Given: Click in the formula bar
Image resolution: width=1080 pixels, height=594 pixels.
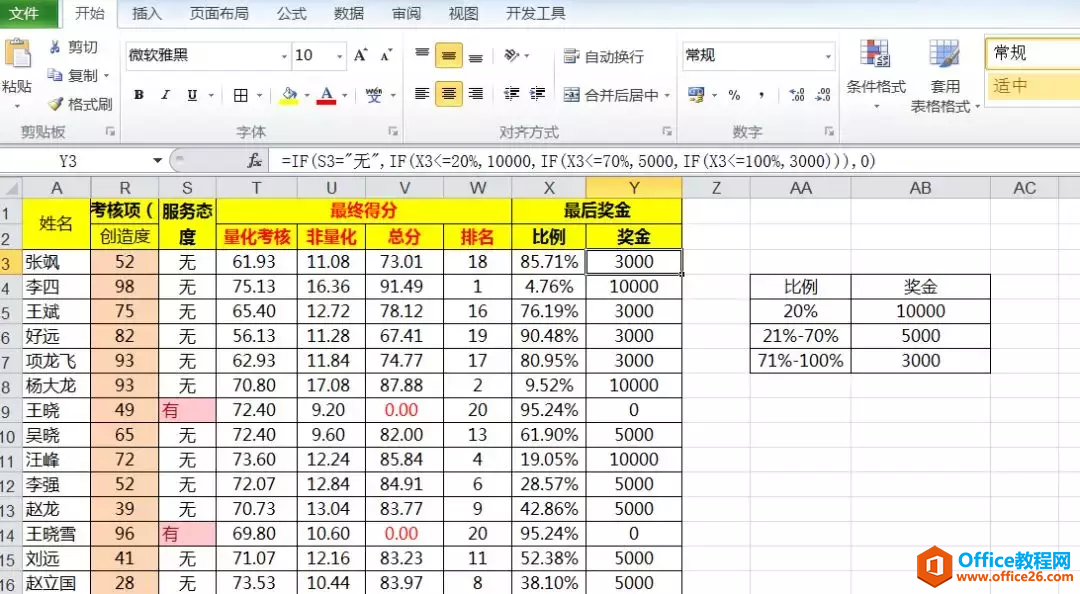Looking at the screenshot, I should point(675,161).
